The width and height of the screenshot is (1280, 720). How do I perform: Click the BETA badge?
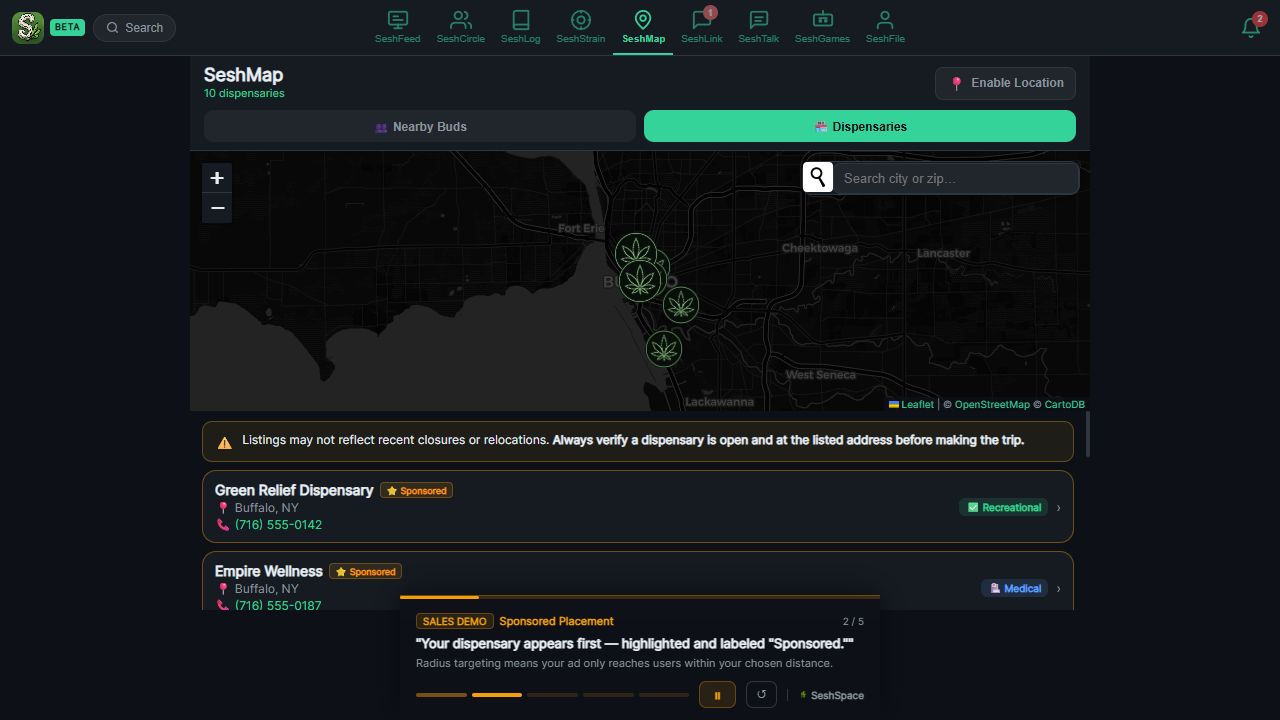pos(67,27)
